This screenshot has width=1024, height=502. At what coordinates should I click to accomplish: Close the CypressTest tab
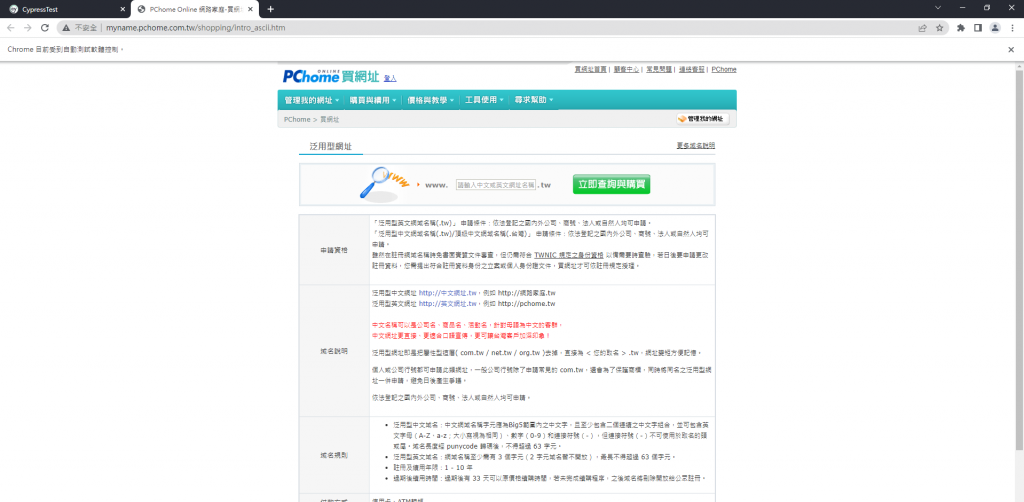coord(123,9)
